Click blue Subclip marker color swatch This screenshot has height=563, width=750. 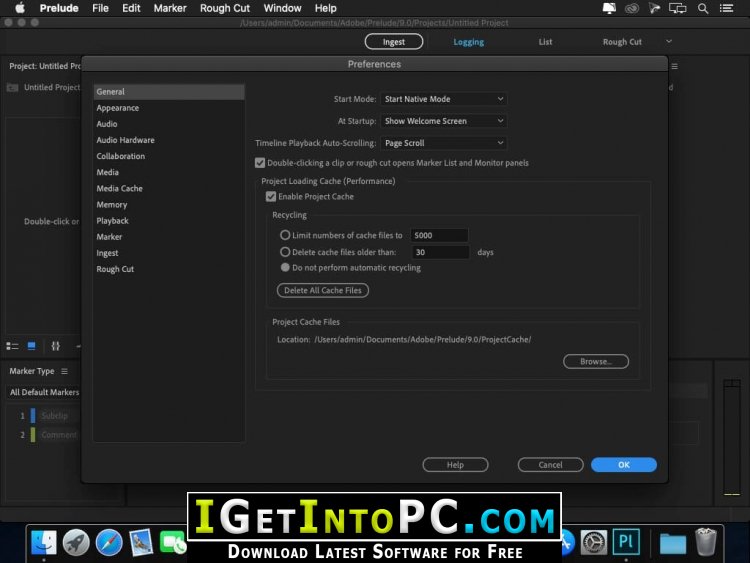point(33,416)
